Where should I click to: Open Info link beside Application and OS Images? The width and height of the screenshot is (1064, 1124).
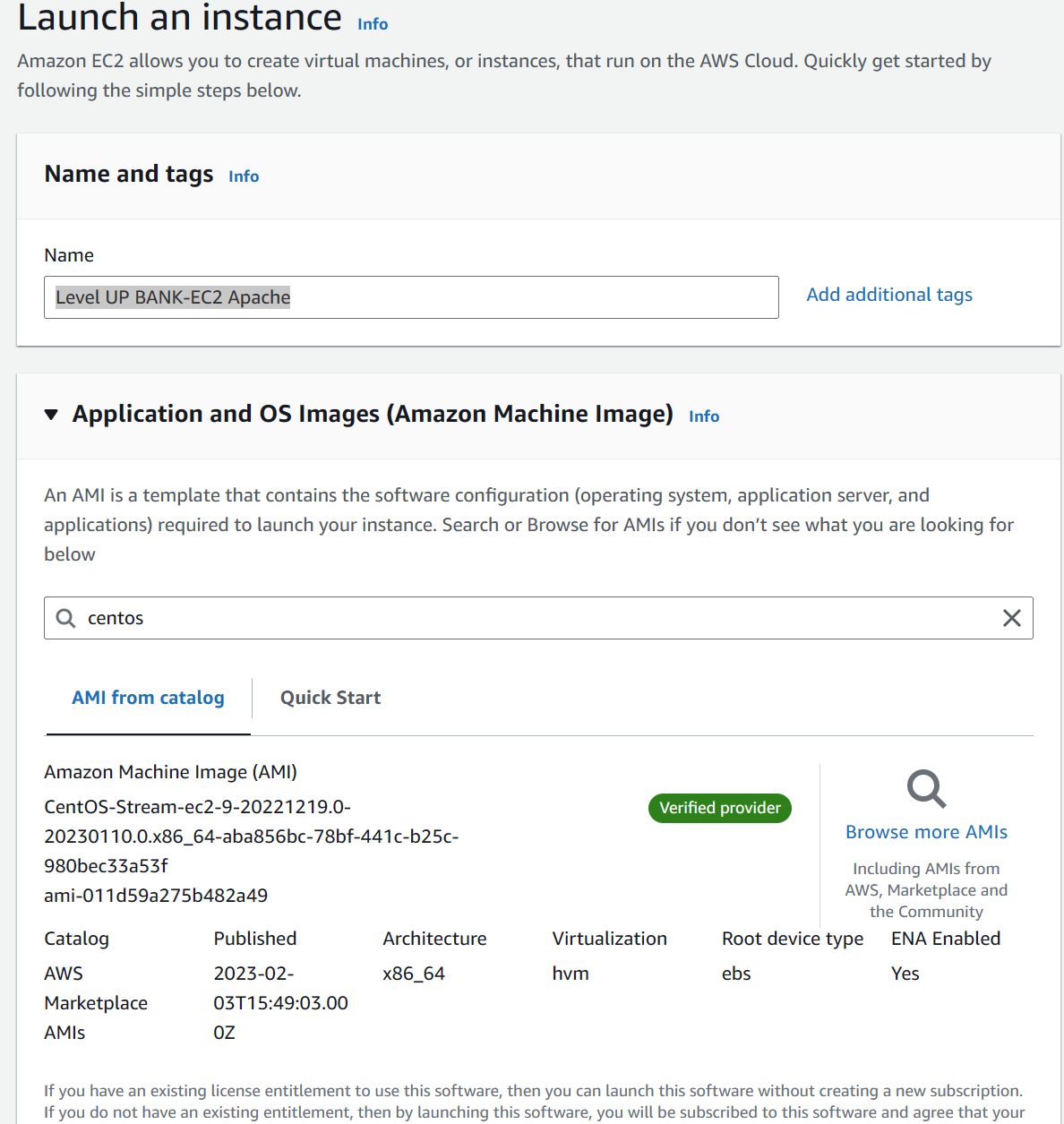tap(704, 416)
